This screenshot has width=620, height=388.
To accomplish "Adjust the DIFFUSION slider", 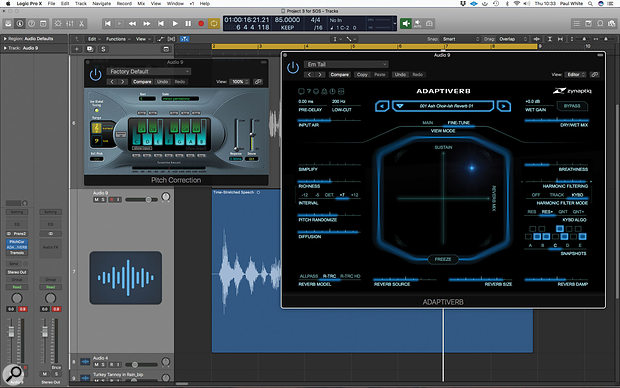I will coord(329,232).
